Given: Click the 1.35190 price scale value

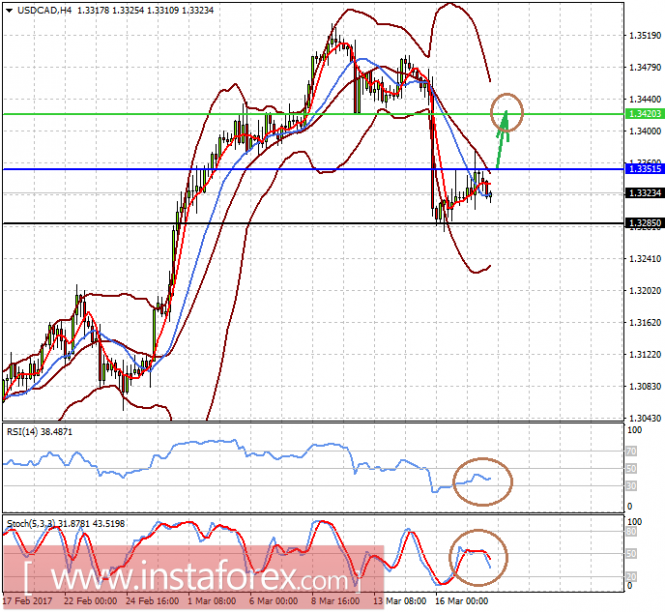Looking at the screenshot, I should (x=645, y=36).
